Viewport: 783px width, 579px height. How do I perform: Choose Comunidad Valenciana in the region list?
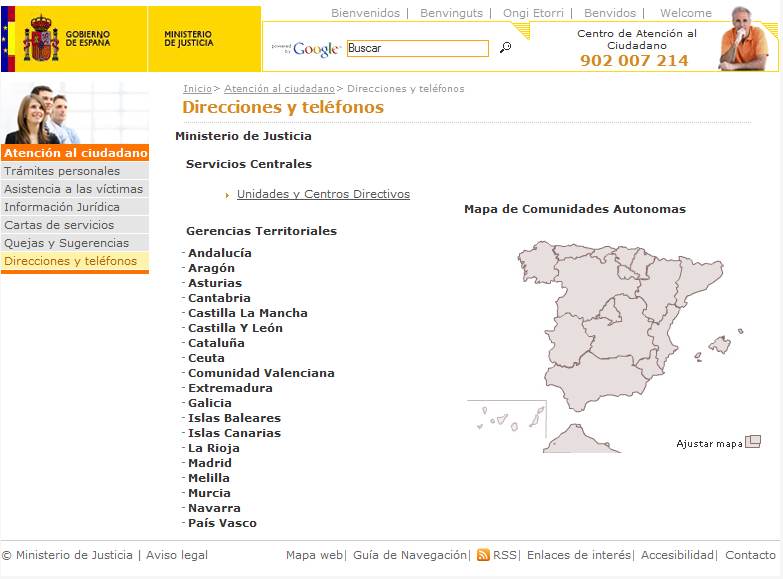(261, 373)
